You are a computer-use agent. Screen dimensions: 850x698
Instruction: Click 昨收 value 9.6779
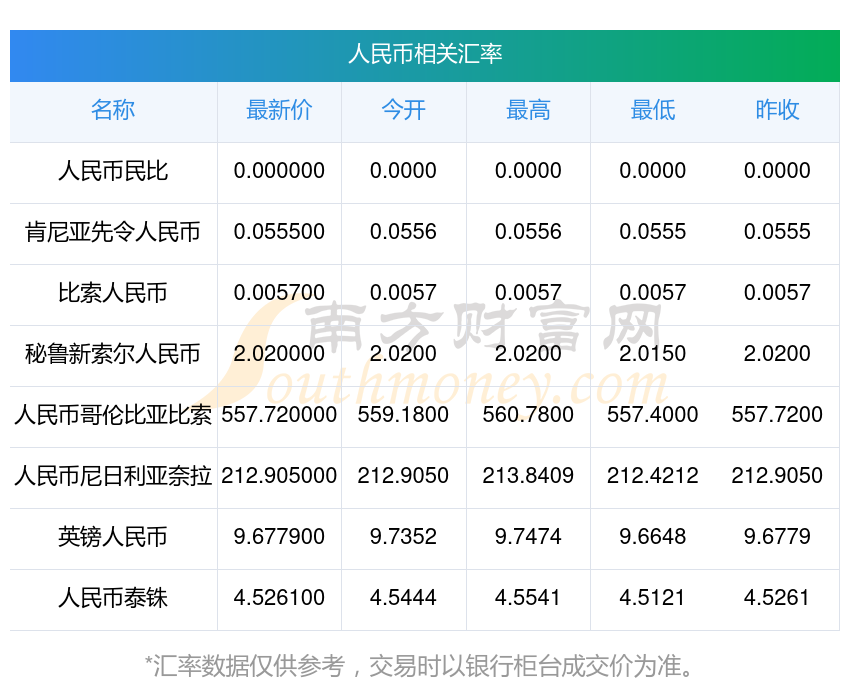pos(777,537)
